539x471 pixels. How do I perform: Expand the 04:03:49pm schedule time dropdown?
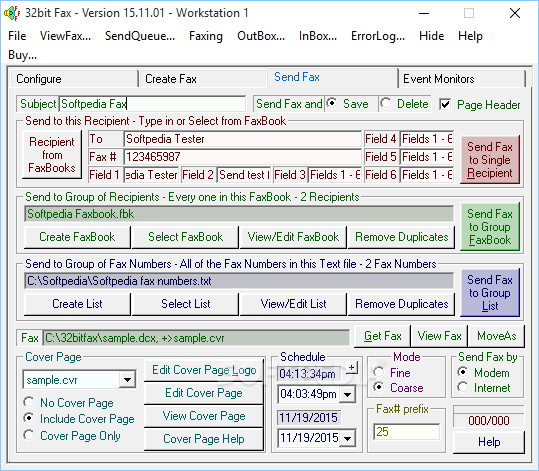point(348,395)
